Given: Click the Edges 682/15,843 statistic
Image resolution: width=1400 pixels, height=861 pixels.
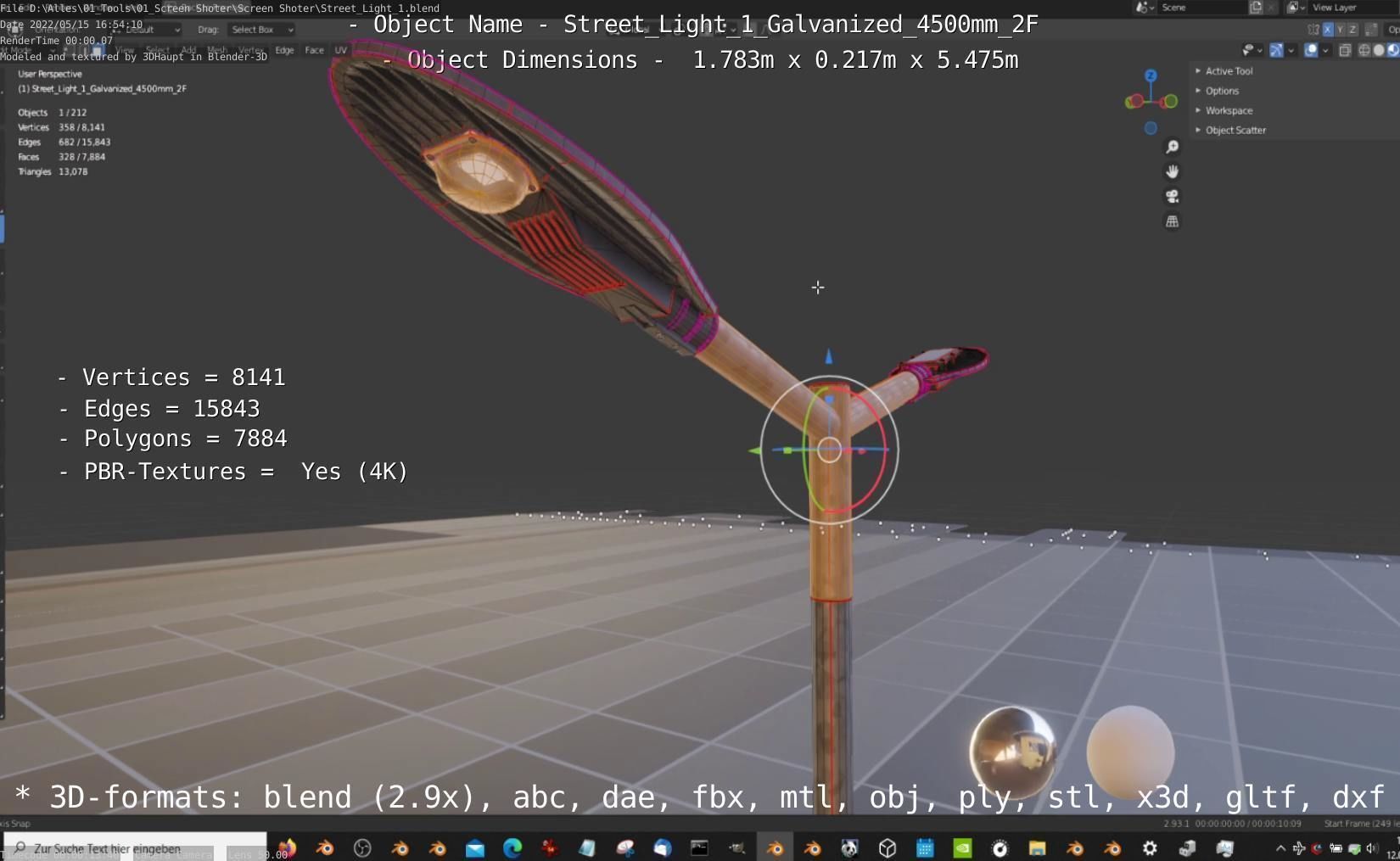Looking at the screenshot, I should point(64,142).
